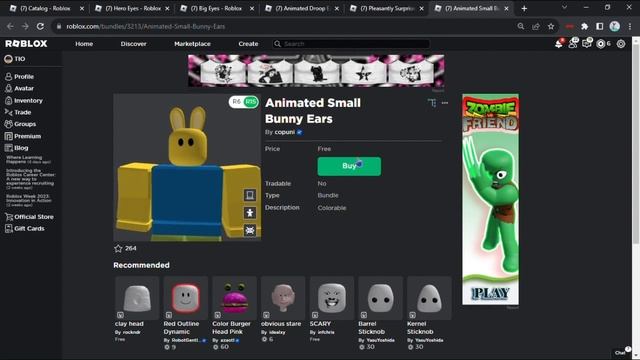
Task: Switch to Animated Droop tab
Action: point(302,8)
